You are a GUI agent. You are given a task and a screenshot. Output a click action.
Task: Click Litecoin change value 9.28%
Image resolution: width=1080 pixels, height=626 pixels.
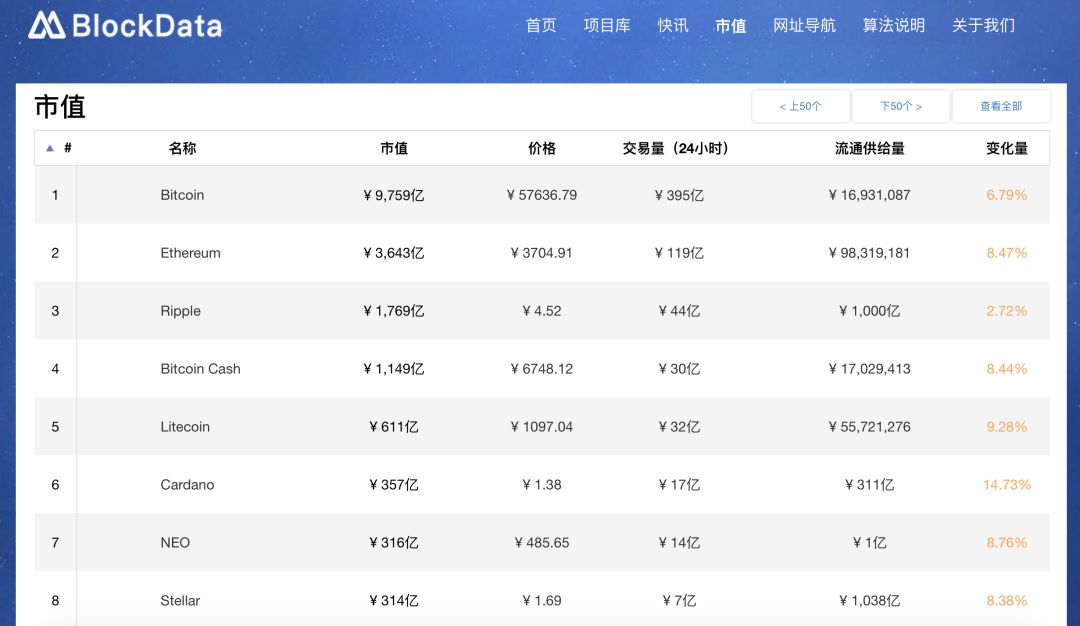(x=1007, y=426)
